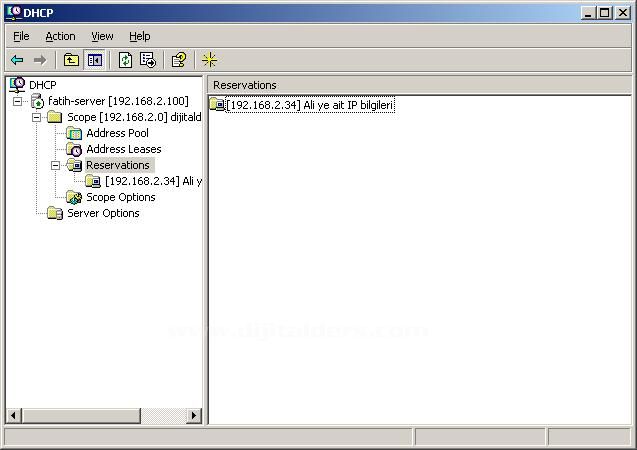
Task: Select the Address Leases node
Action: [123, 149]
